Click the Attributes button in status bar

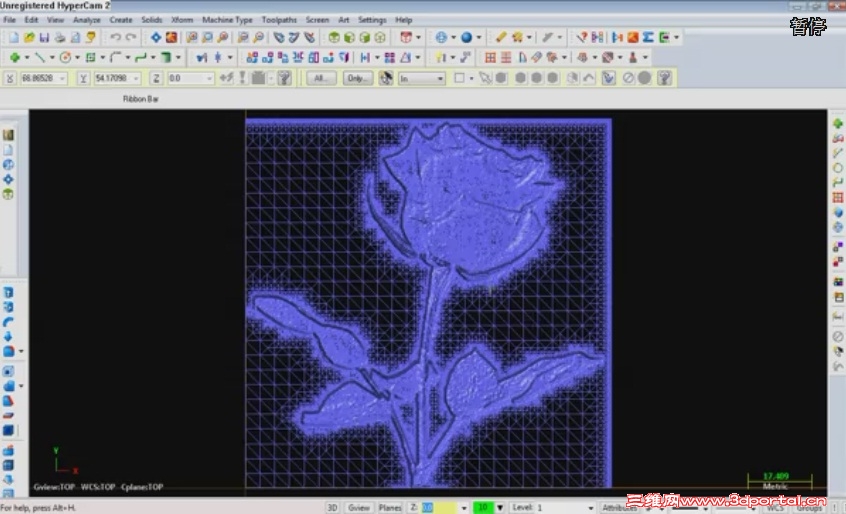[618, 508]
